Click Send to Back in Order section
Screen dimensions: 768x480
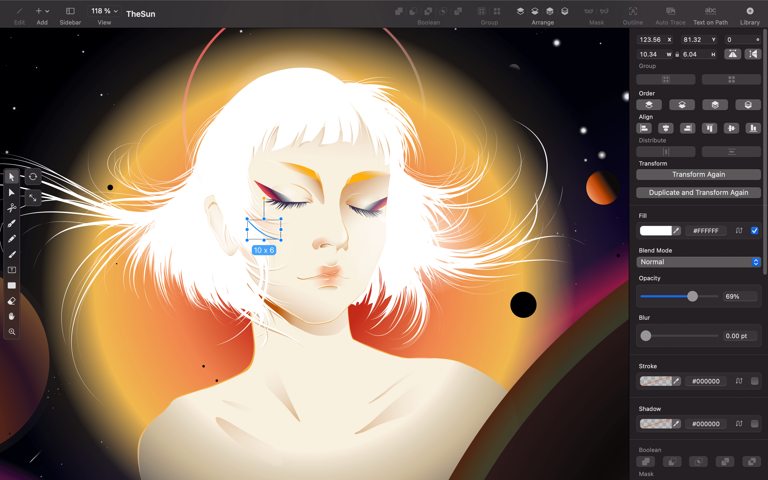(748, 105)
